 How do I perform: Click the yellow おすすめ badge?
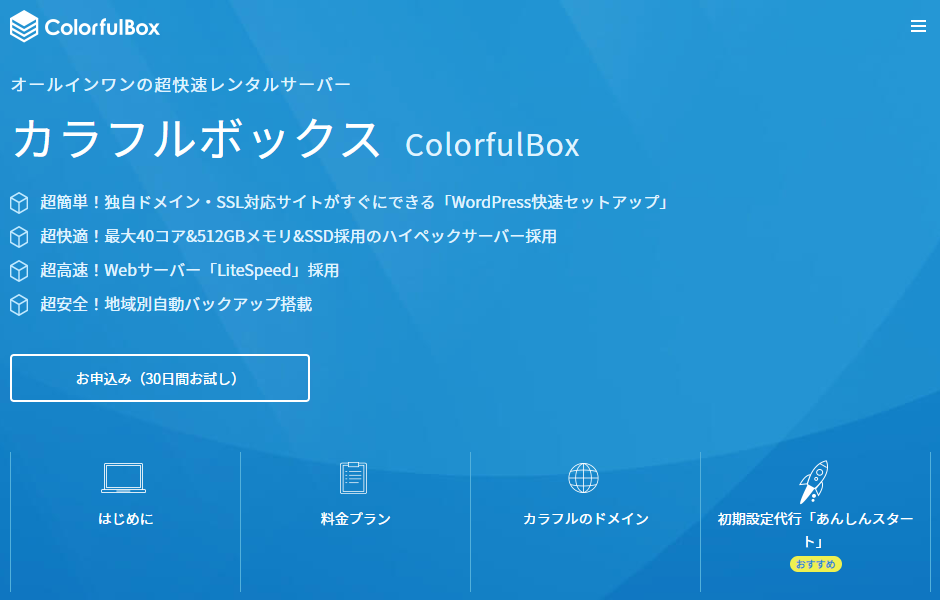815,564
